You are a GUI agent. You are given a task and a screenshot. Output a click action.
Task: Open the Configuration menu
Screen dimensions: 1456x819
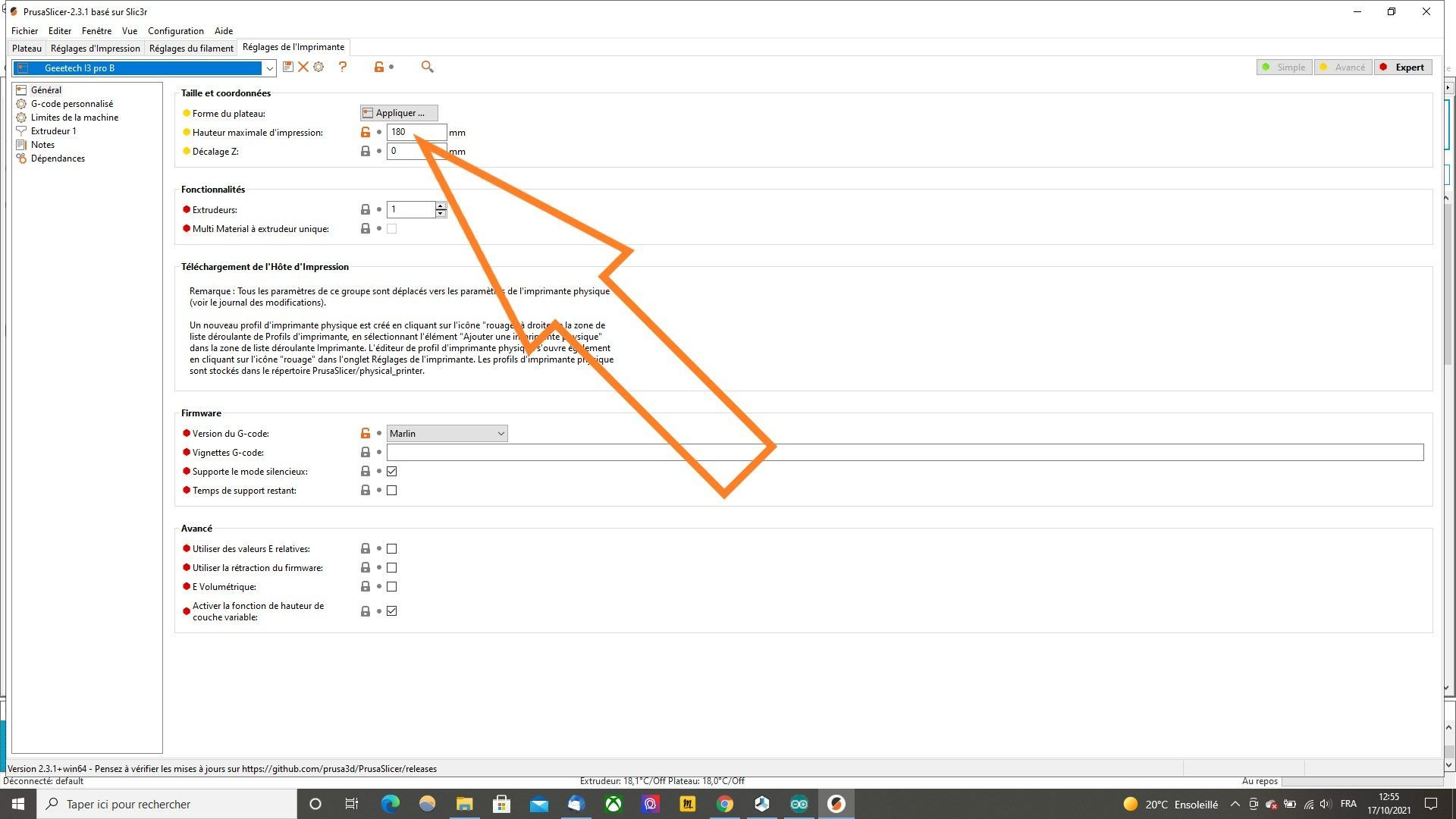point(175,31)
